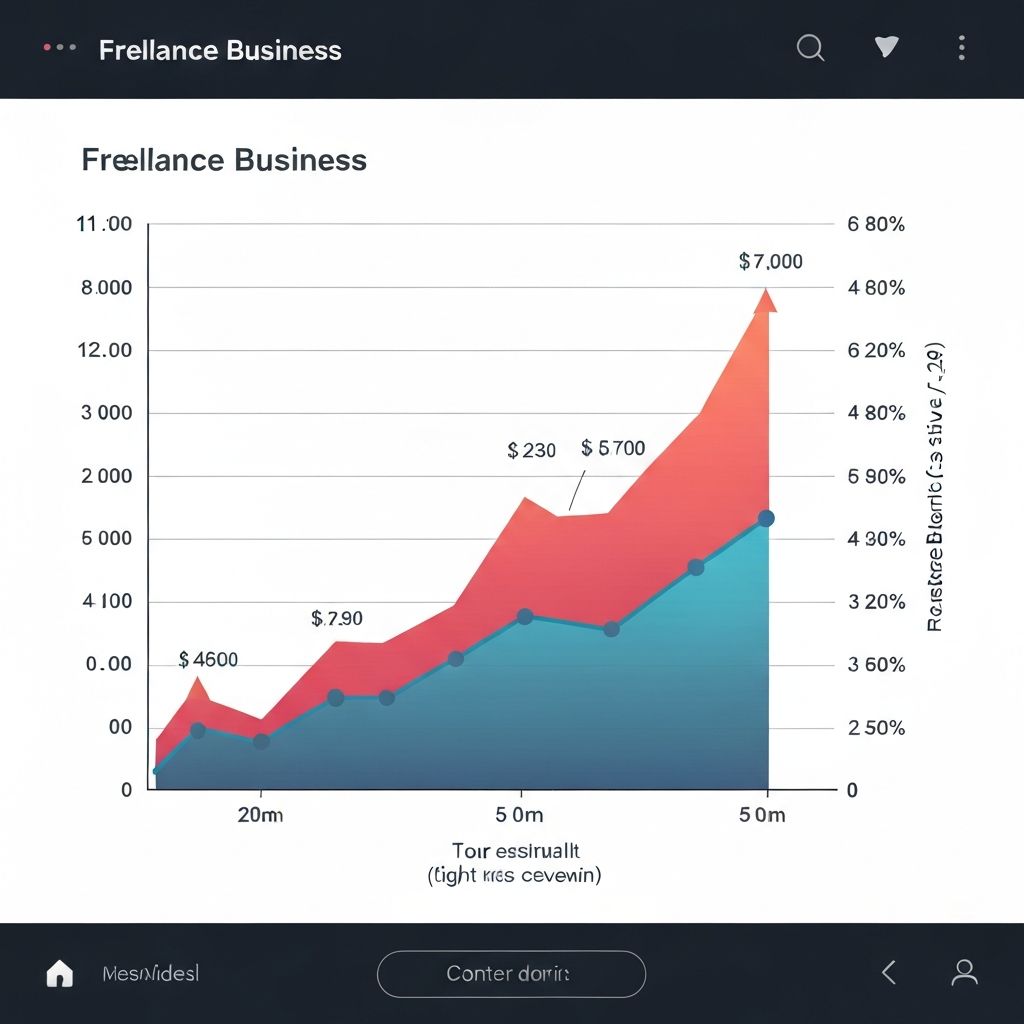Click the gray dots beside the red dot
The image size is (1024, 1024).
66,46
